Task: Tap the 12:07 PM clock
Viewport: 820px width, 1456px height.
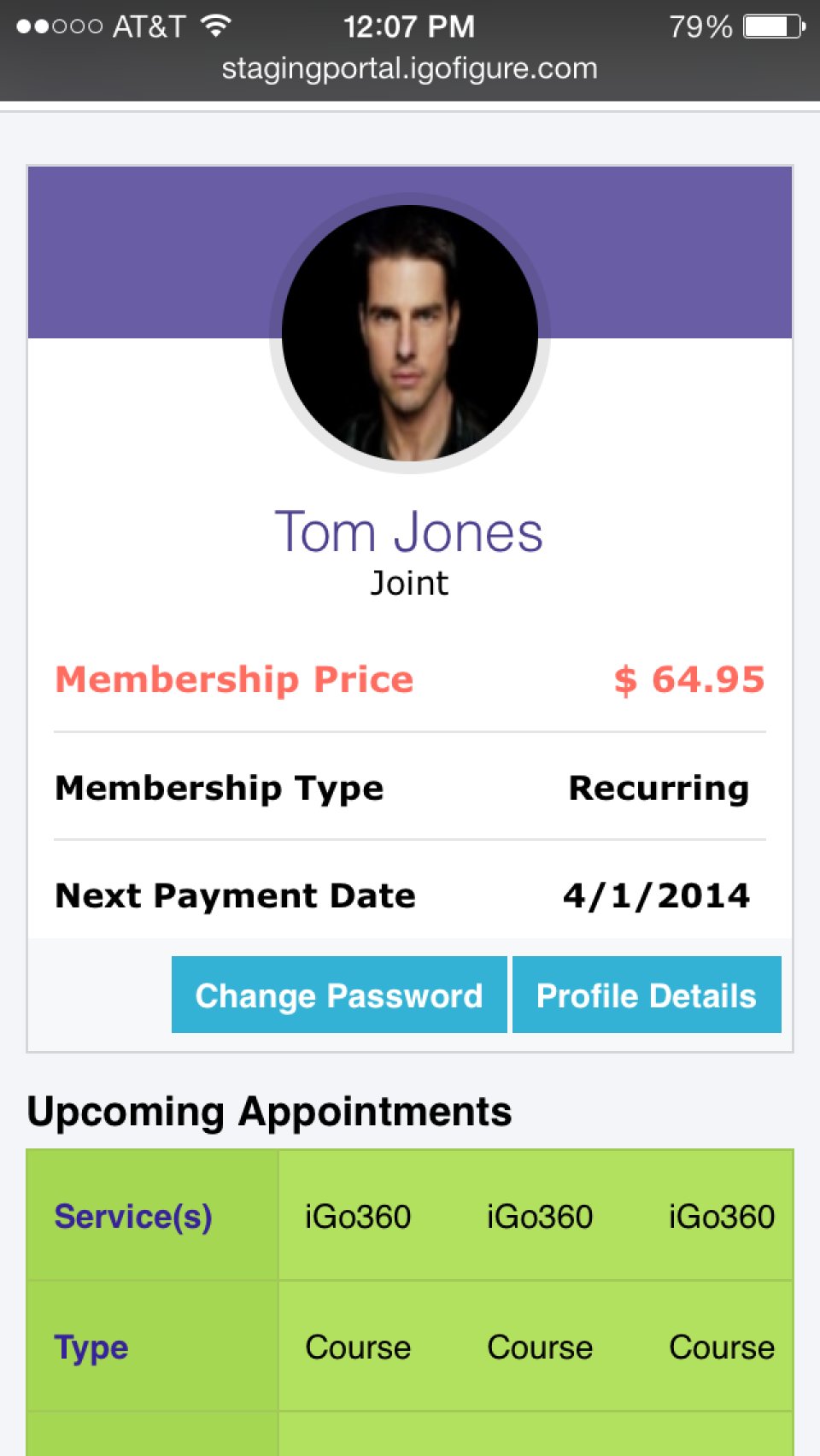Action: 409,26
